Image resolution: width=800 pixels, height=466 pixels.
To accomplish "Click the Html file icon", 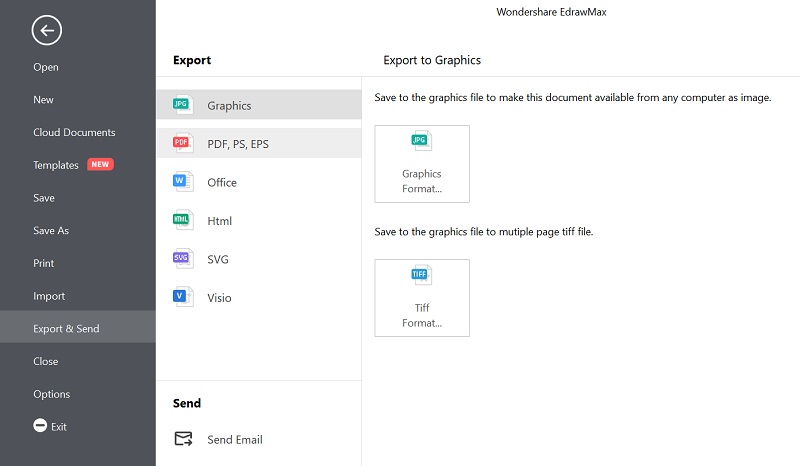I will (183, 220).
